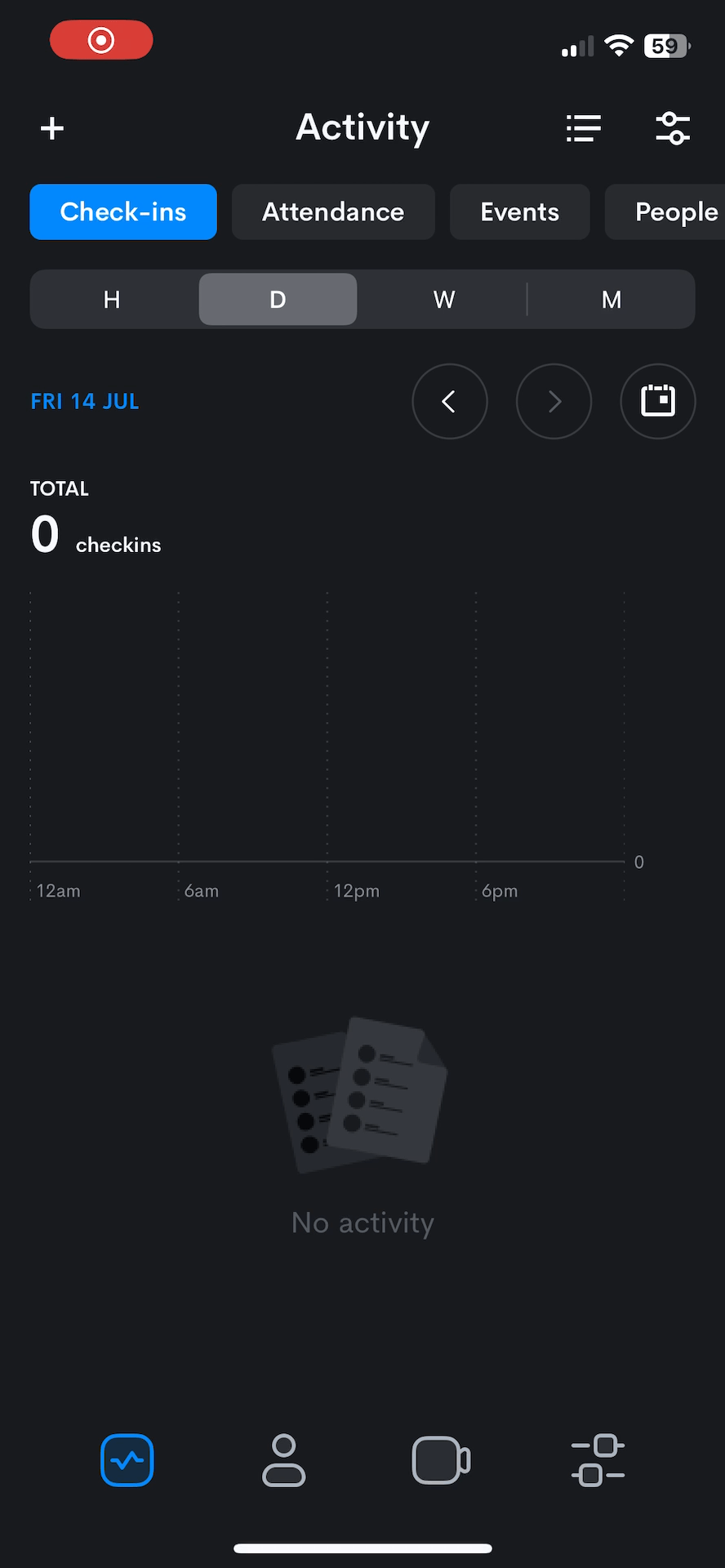This screenshot has width=725, height=1568.
Task: Switch to the Events tab
Action: coord(519,212)
